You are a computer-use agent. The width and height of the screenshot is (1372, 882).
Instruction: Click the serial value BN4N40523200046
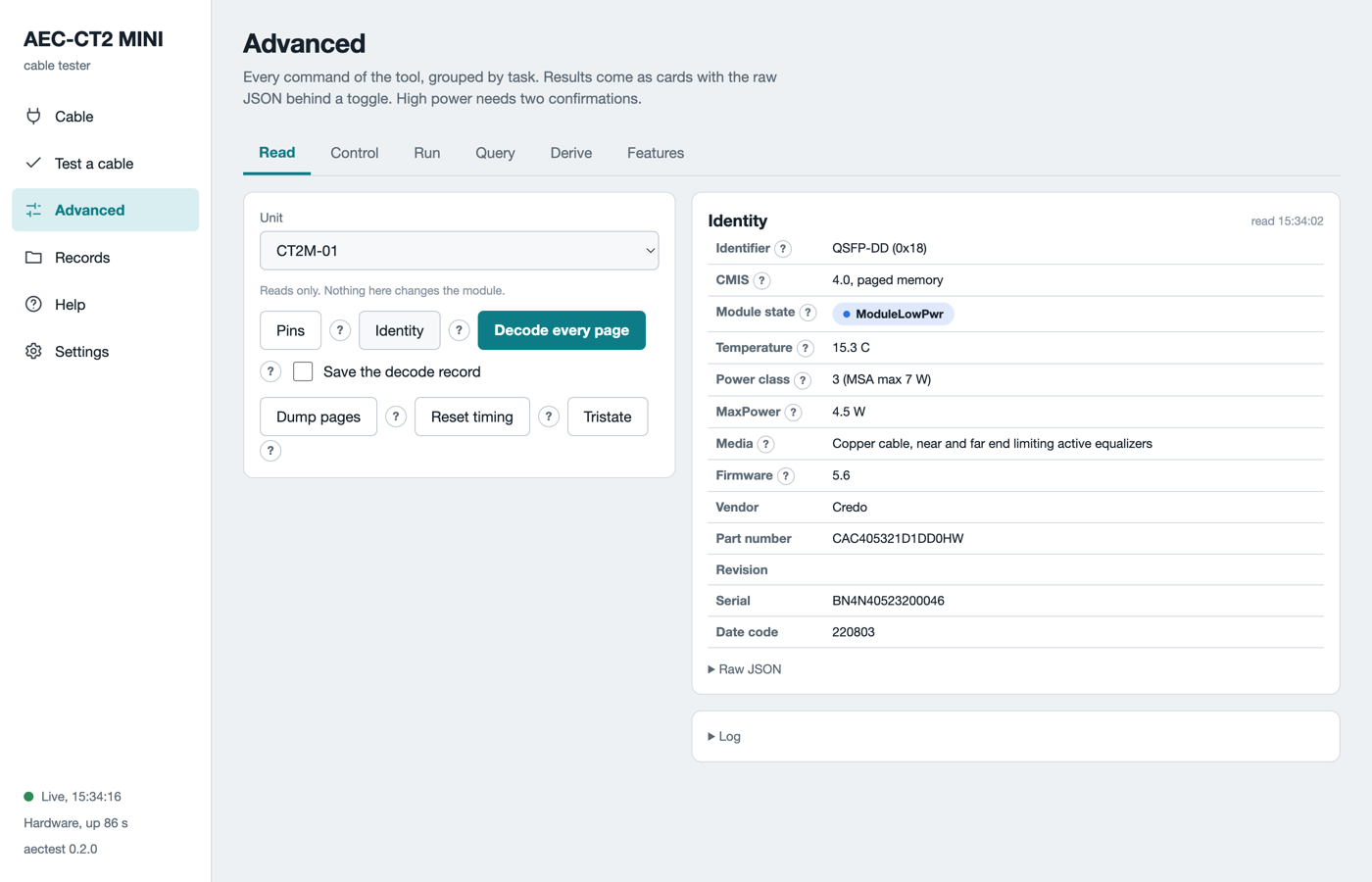pos(888,601)
